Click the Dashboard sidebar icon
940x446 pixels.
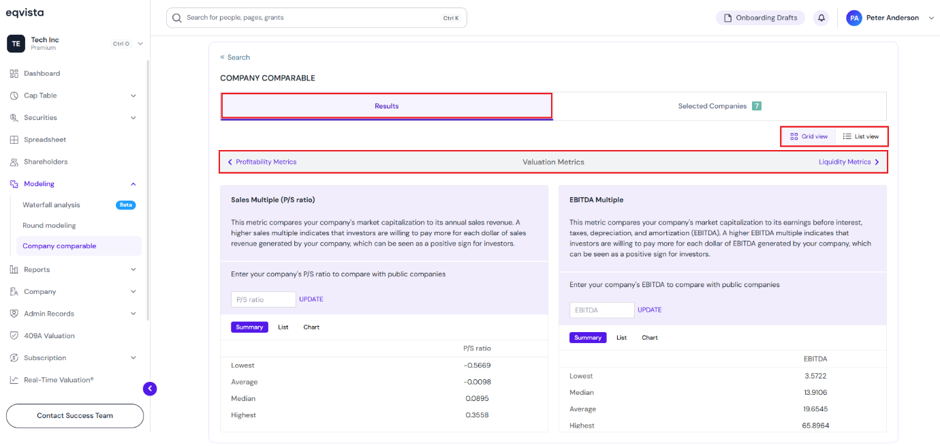[x=14, y=74]
